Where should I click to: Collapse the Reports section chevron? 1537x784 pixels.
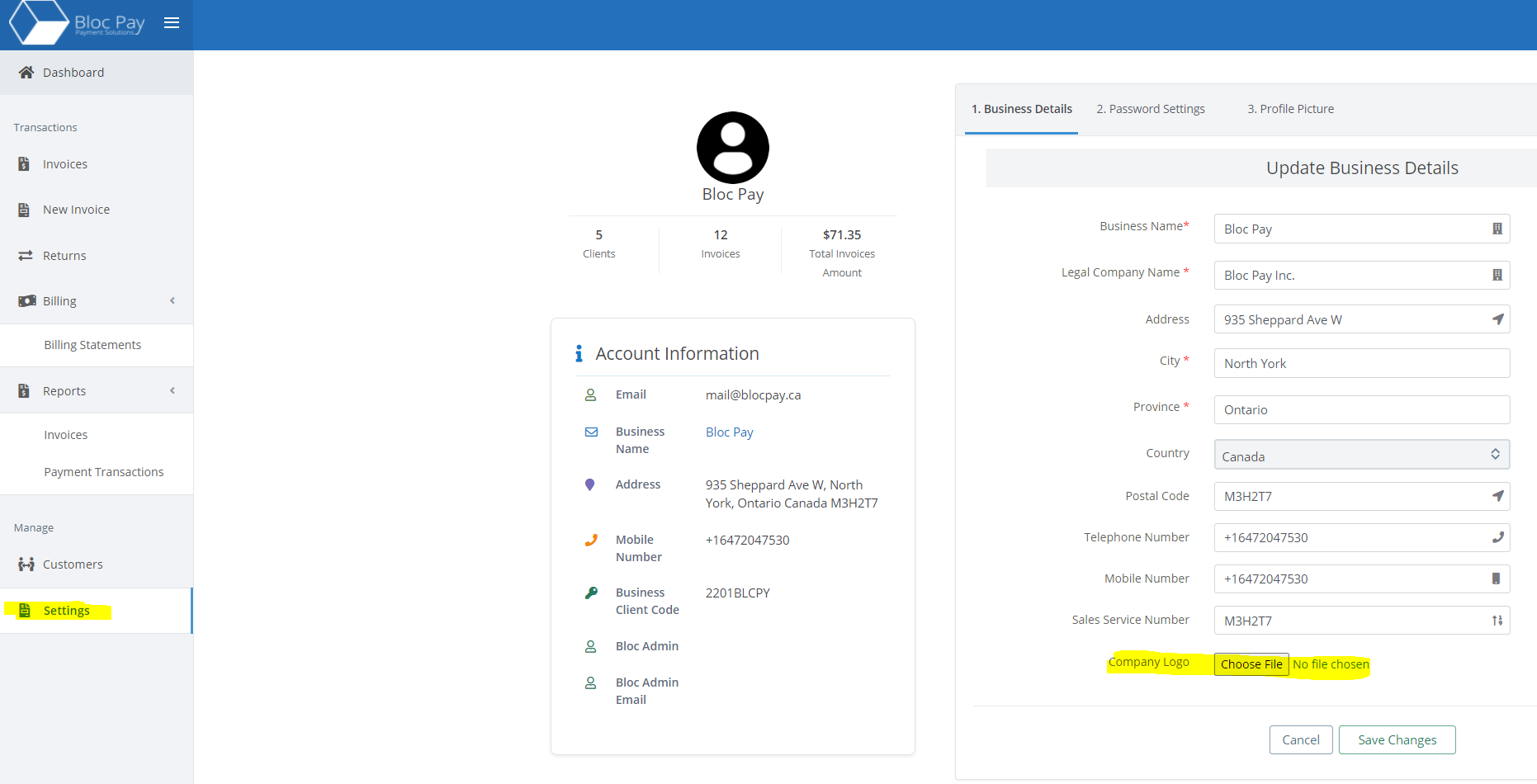(x=173, y=390)
